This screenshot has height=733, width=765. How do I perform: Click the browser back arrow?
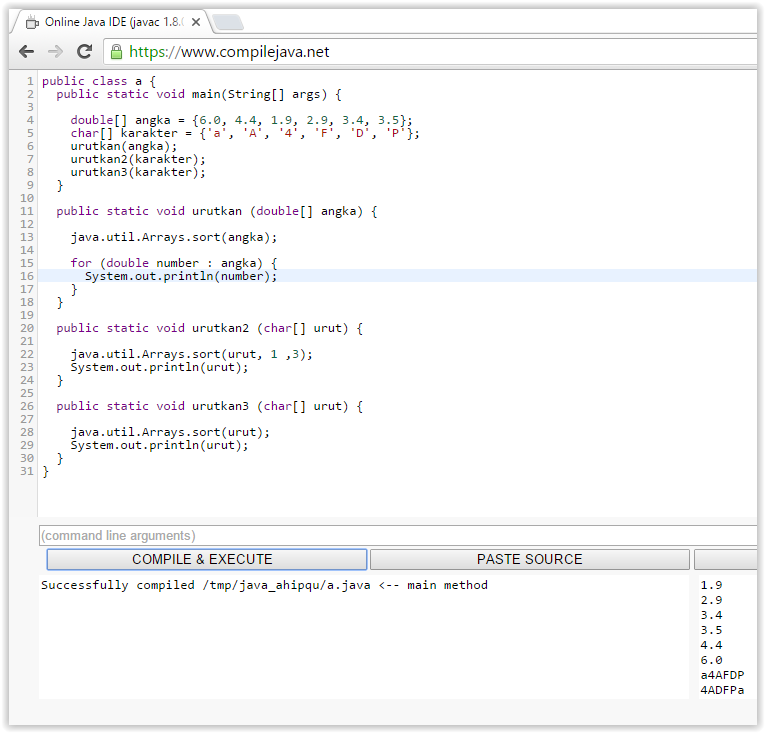pos(26,51)
